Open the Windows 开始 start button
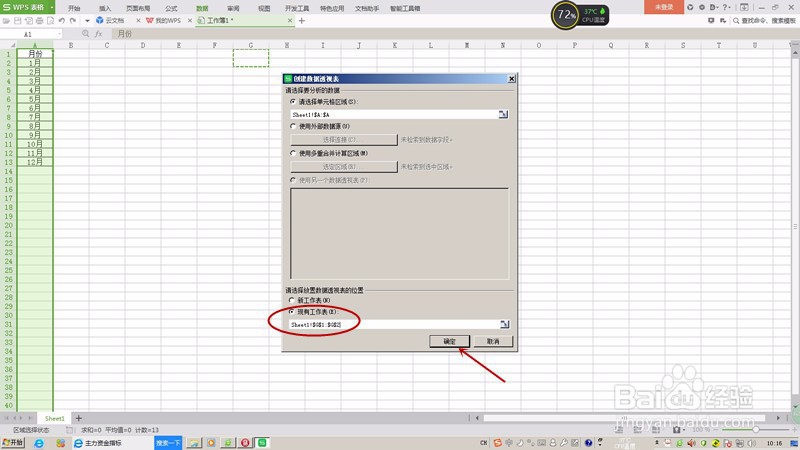 [x=13, y=443]
